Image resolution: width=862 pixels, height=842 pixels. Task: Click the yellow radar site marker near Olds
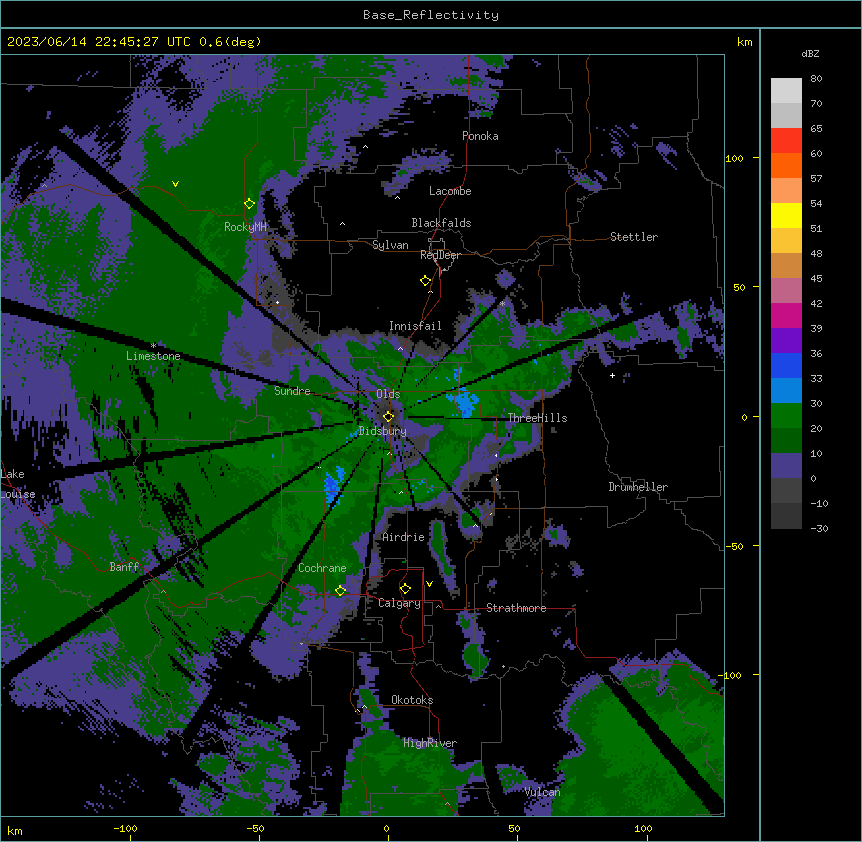point(388,416)
